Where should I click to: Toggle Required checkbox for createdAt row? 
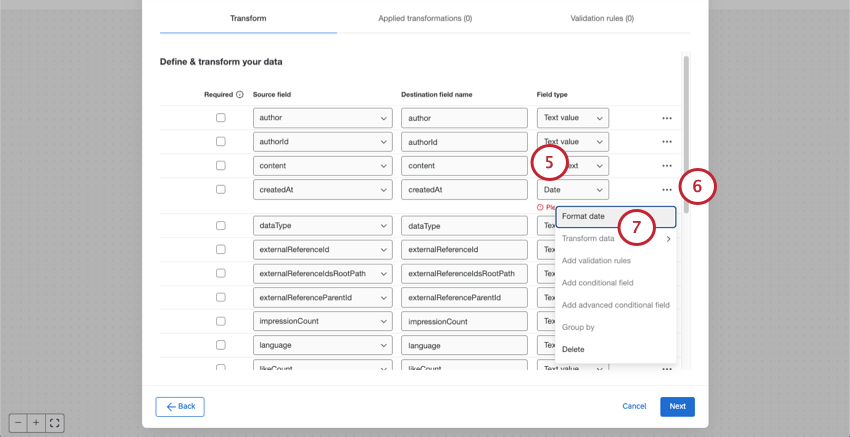coord(221,189)
